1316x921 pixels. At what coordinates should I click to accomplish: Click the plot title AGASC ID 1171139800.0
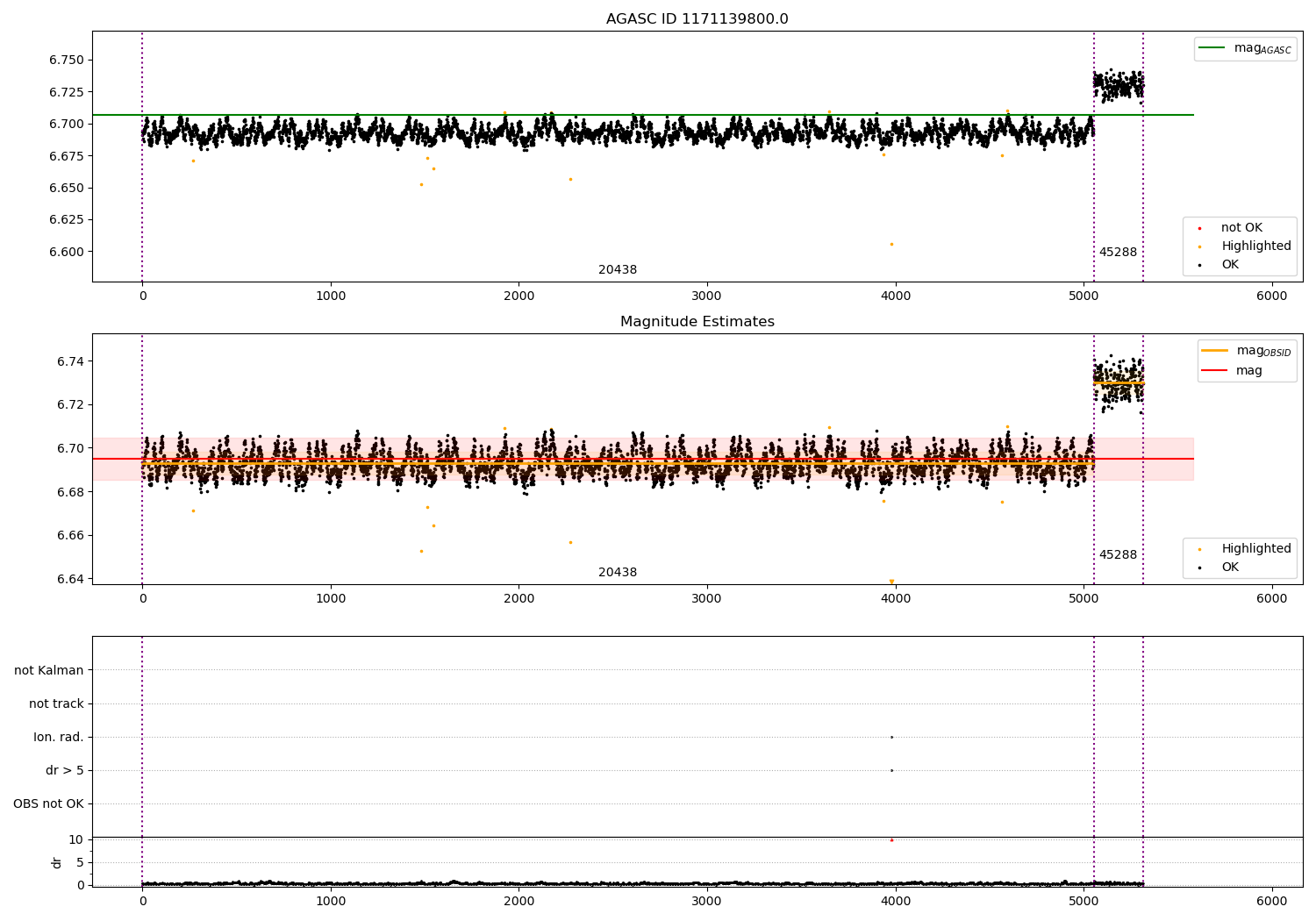697,19
